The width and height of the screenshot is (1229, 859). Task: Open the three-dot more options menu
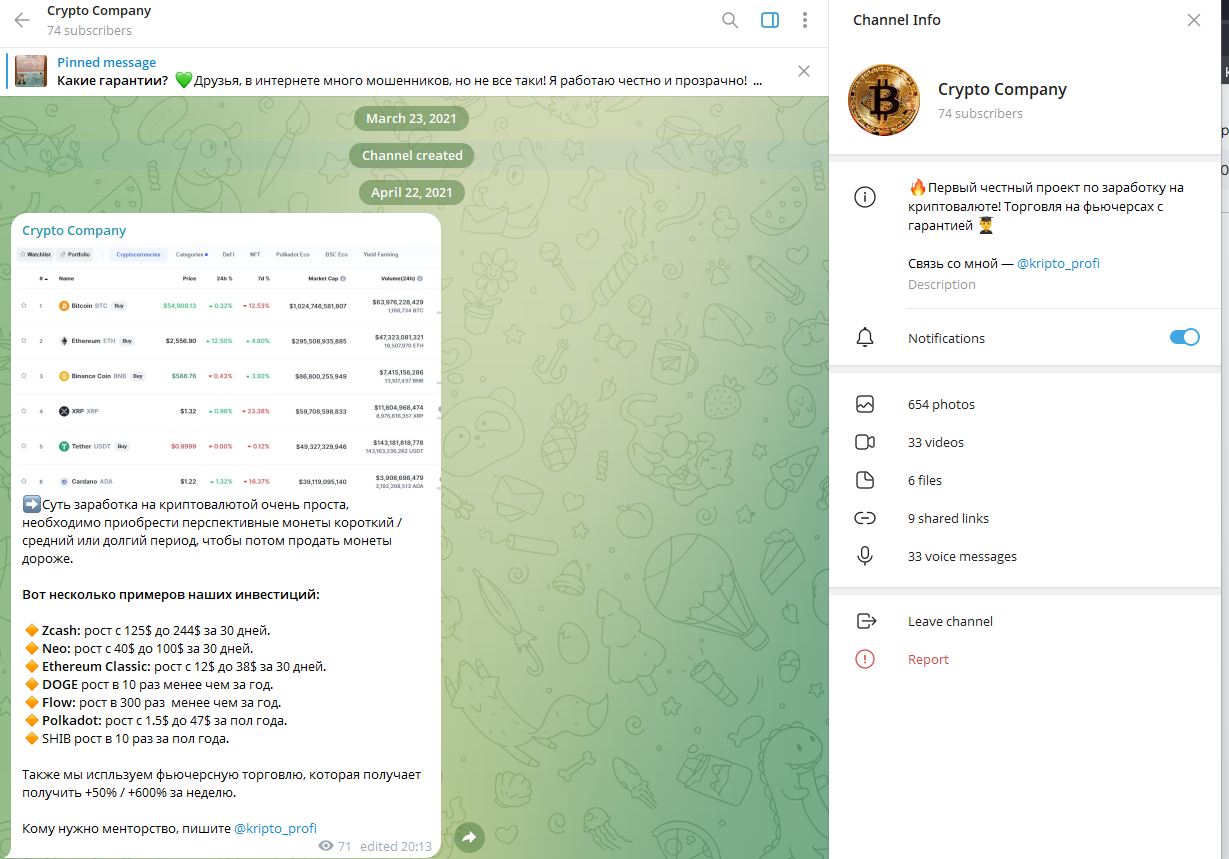tap(805, 20)
